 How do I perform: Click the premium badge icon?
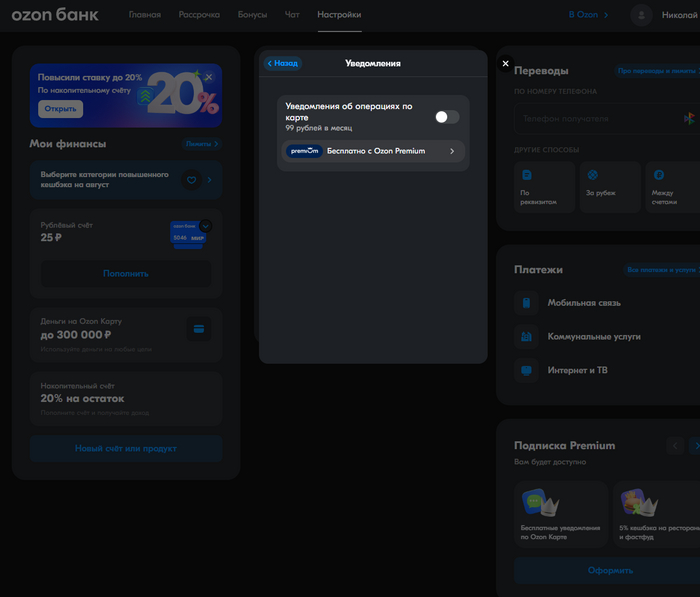coord(304,151)
